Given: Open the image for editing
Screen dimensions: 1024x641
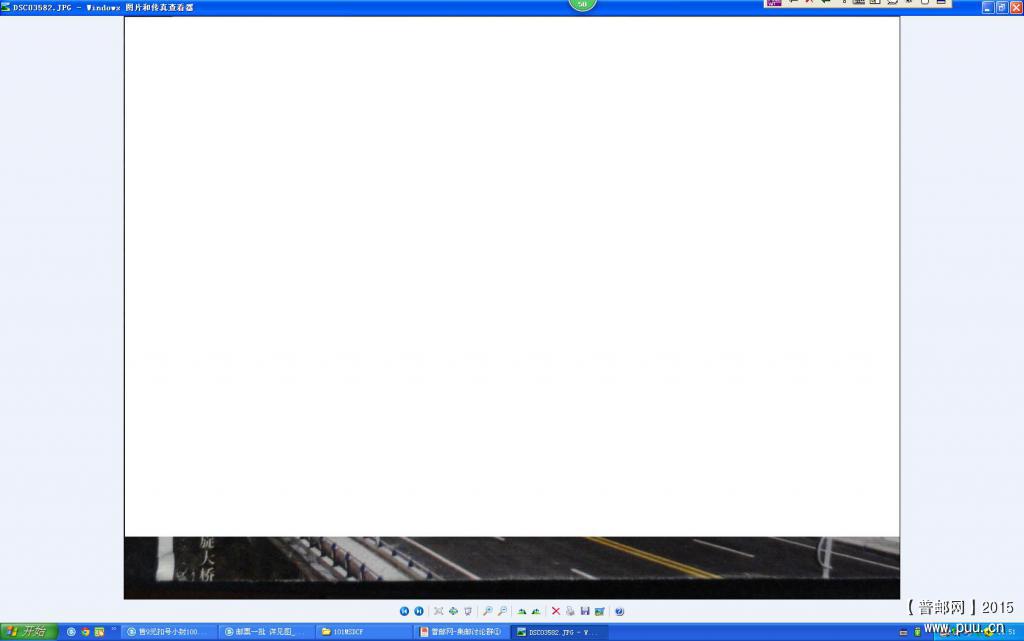Looking at the screenshot, I should point(599,611).
